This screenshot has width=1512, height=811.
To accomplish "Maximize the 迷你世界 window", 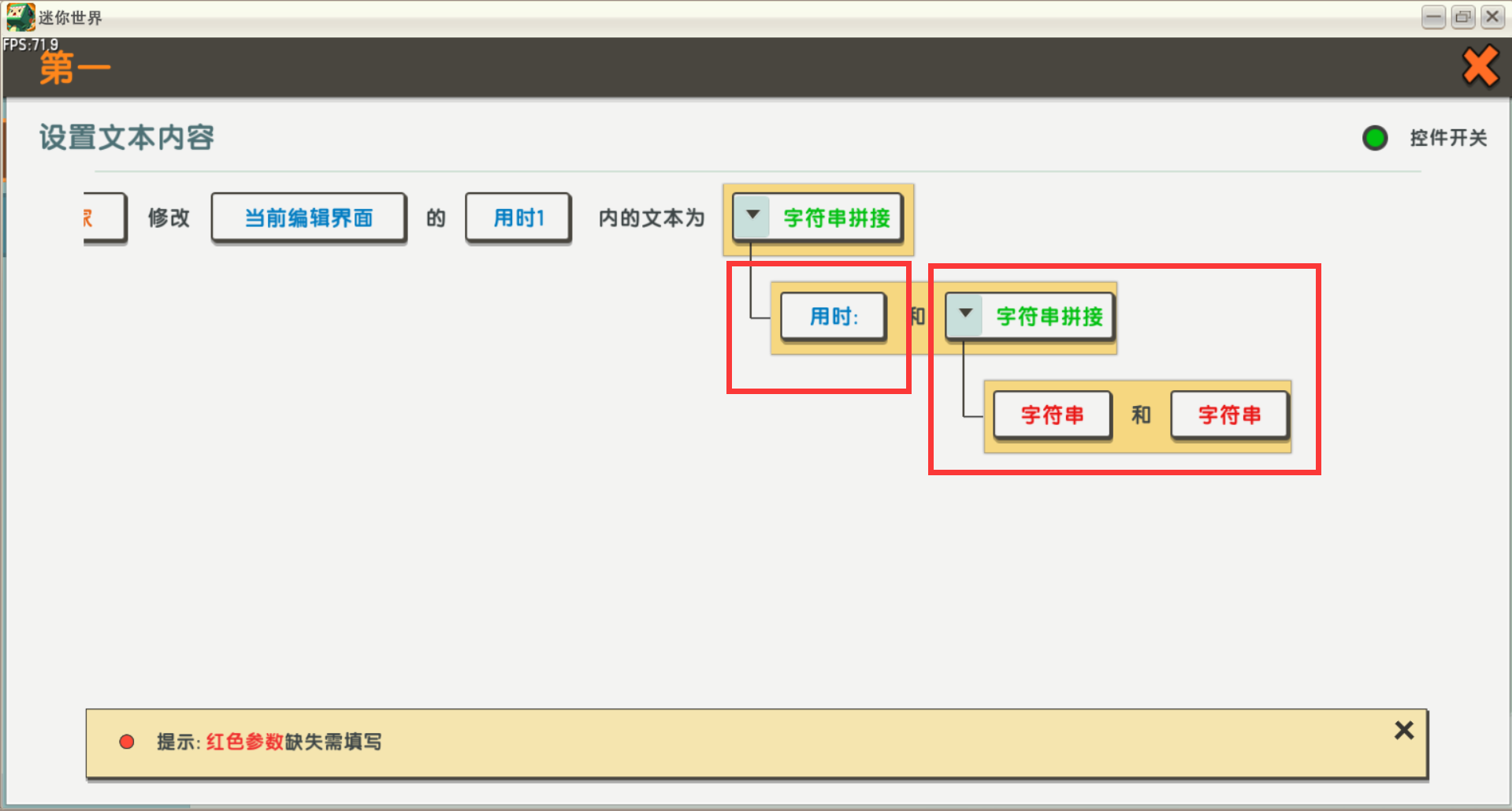I will click(x=1463, y=17).
